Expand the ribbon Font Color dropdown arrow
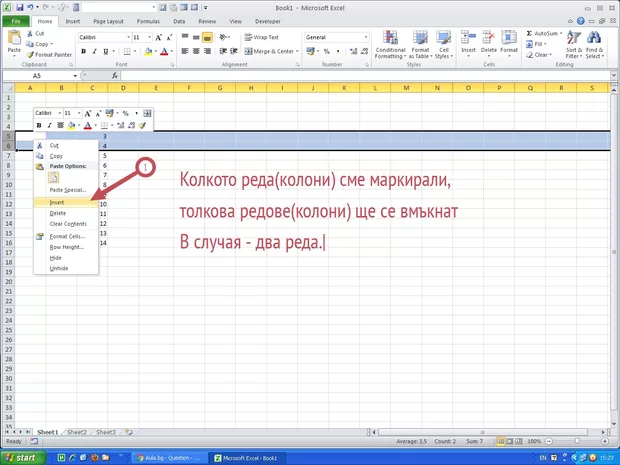Image resolution: width=620 pixels, height=465 pixels. 171,51
